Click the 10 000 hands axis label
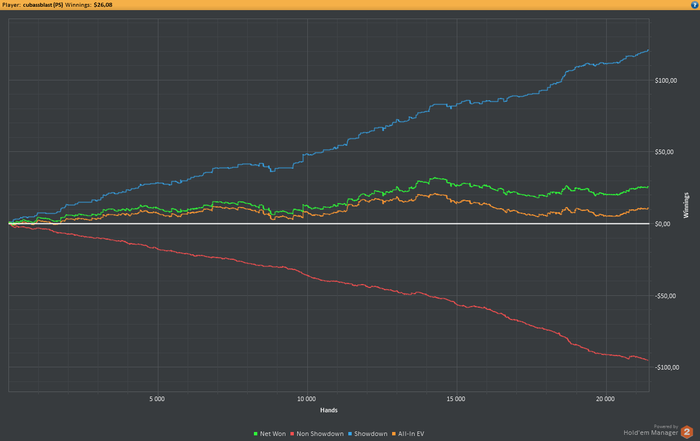 (x=306, y=399)
